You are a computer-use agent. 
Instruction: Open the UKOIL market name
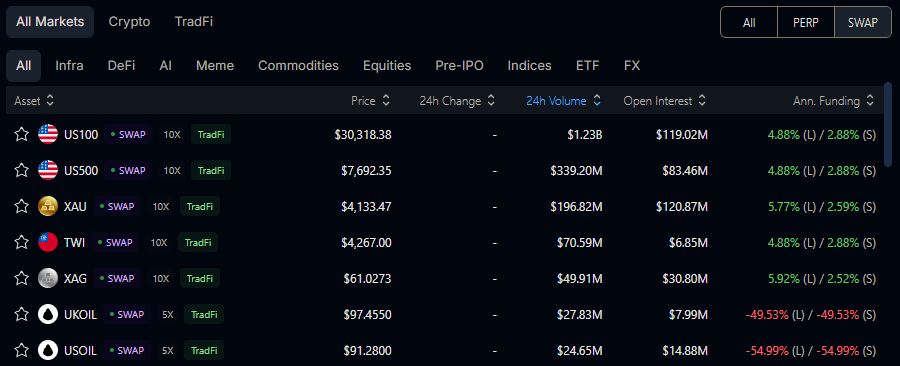coord(80,314)
